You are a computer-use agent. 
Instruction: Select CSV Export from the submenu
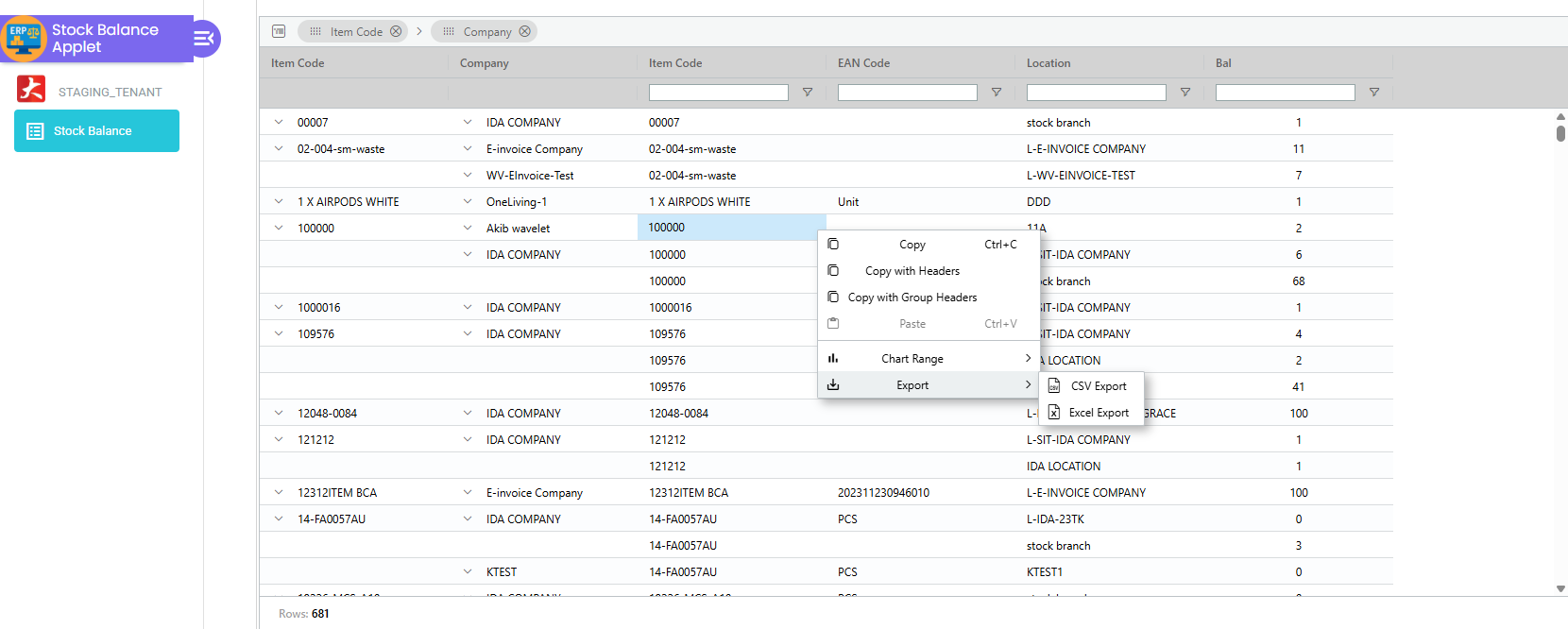click(x=1098, y=386)
